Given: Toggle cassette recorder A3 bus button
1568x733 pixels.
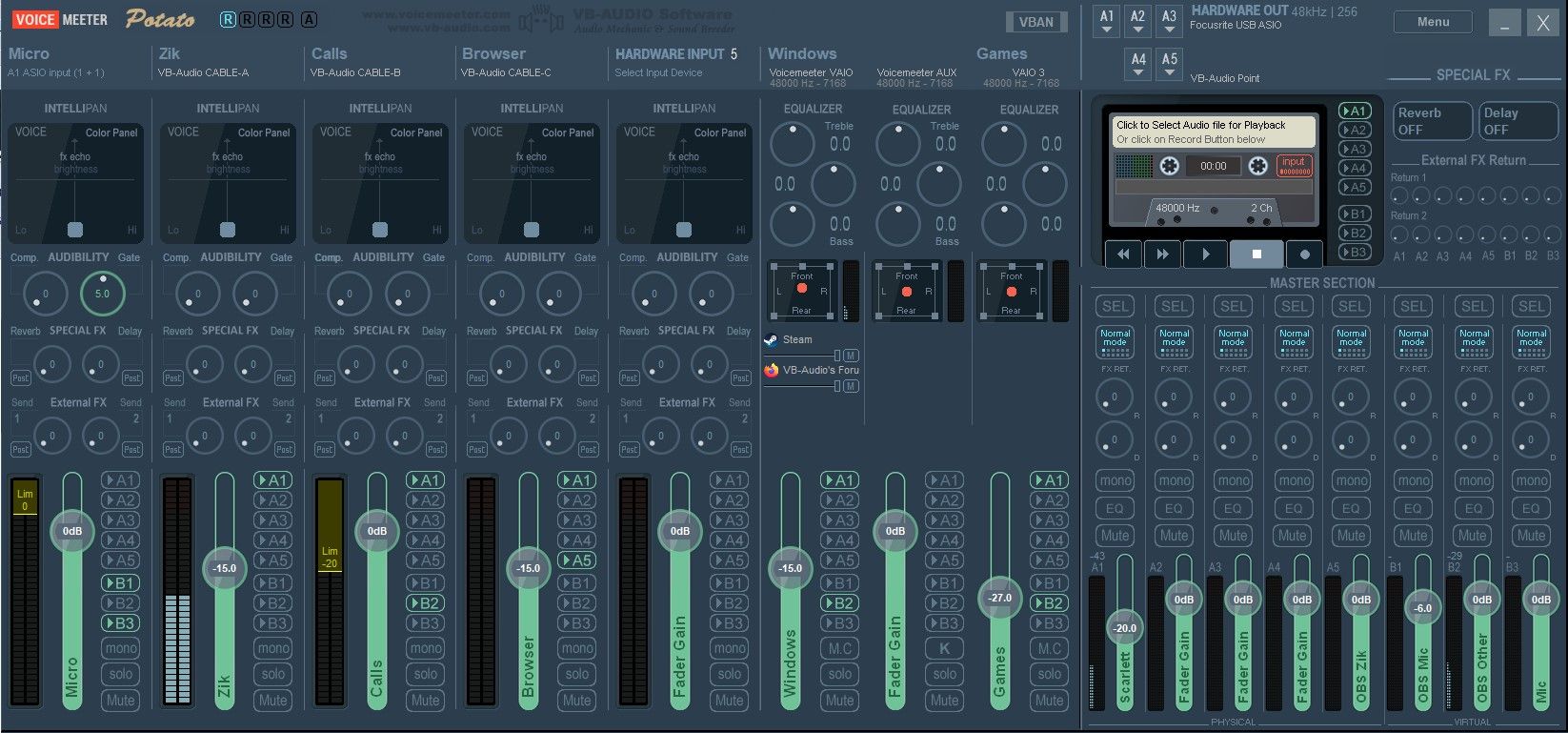Looking at the screenshot, I should point(1355,149).
